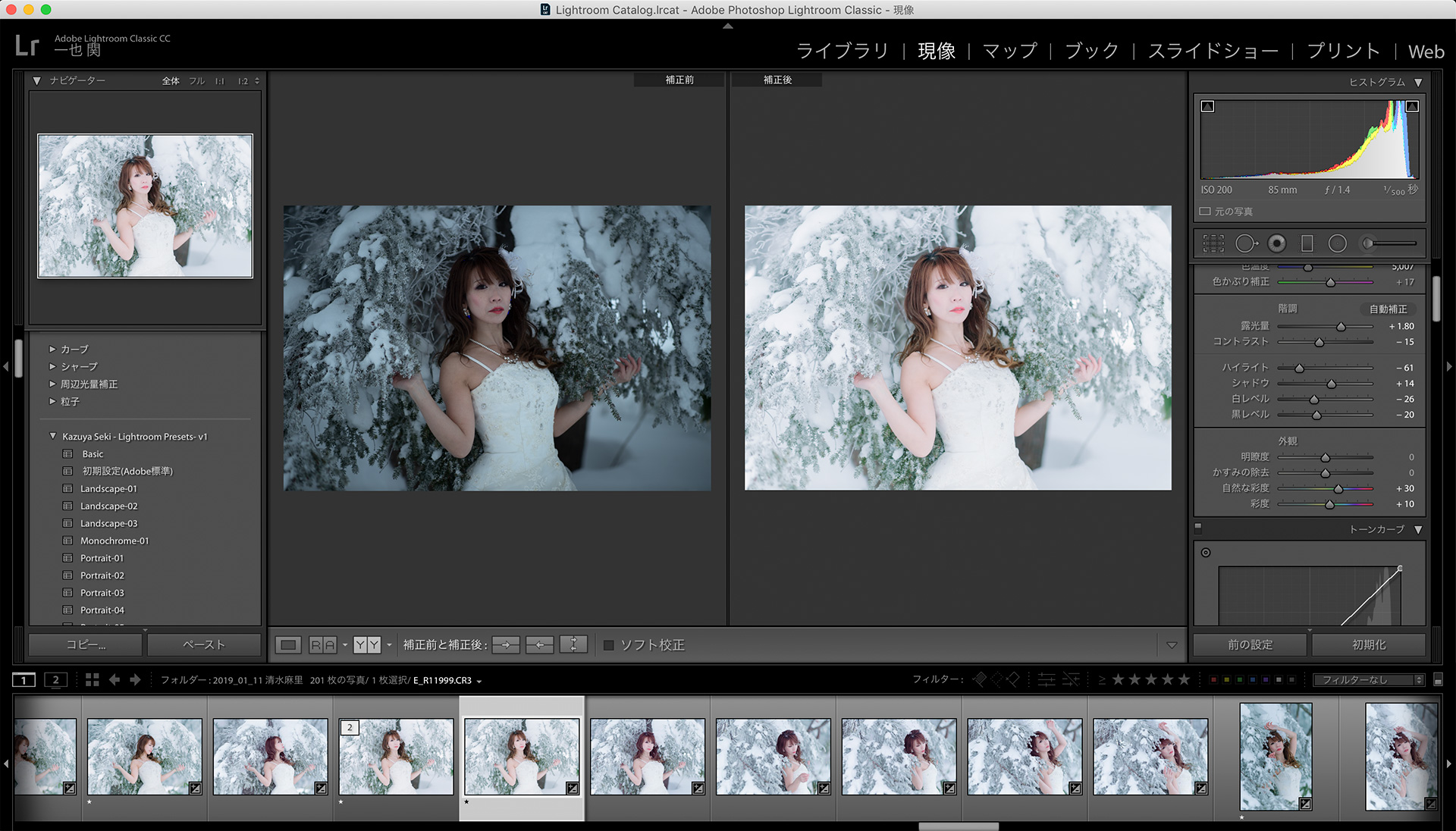Expand the カーブ preset folder
Image resolution: width=1456 pixels, height=831 pixels.
click(x=52, y=349)
